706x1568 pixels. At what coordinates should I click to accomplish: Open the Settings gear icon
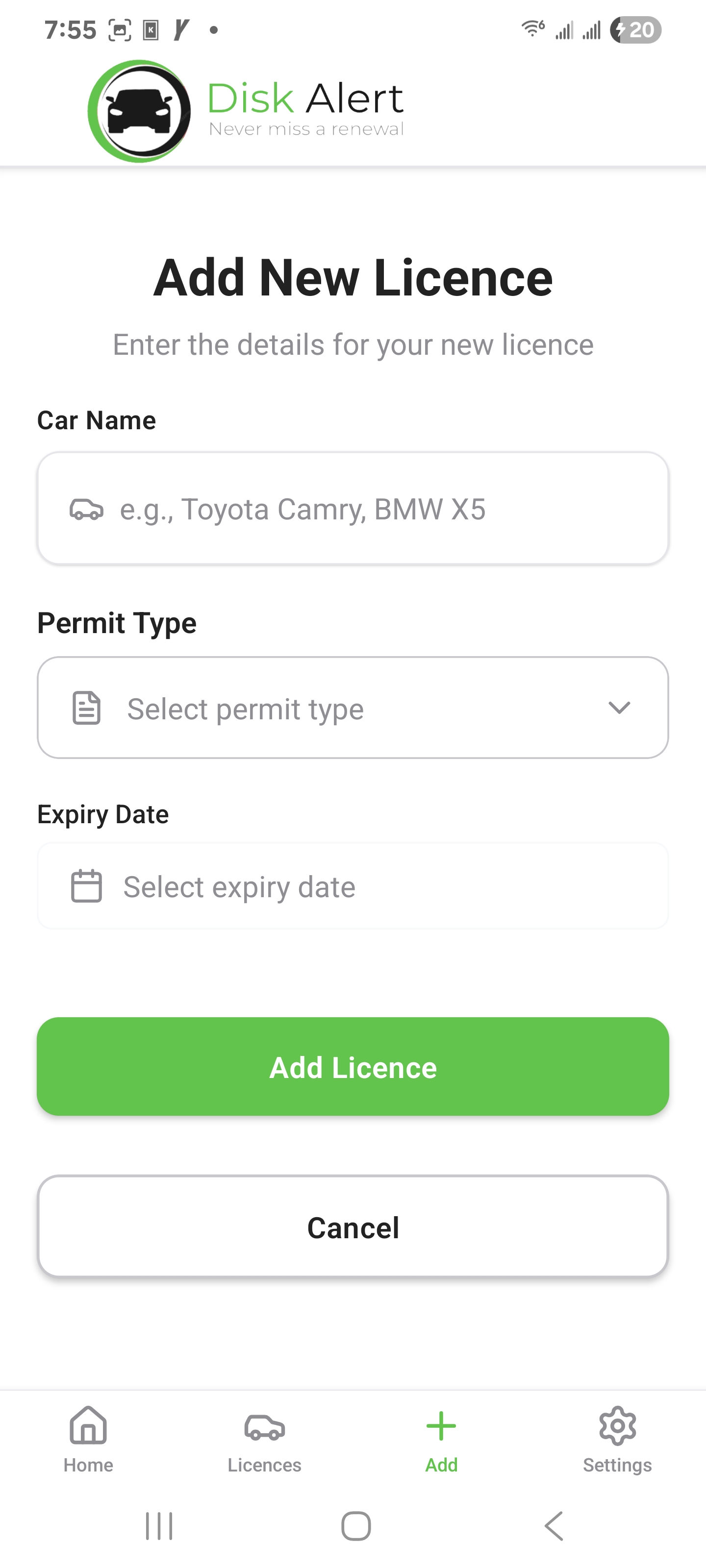point(617,1425)
